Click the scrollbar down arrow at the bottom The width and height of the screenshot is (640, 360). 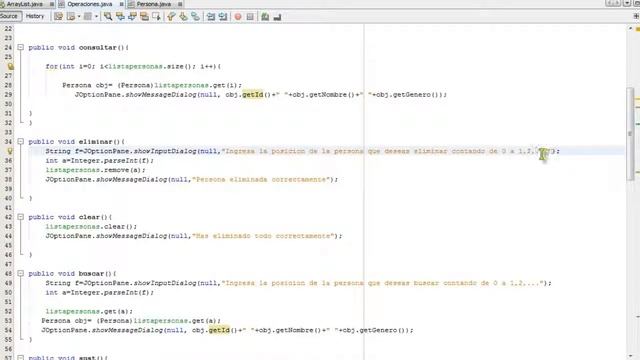[631, 356]
